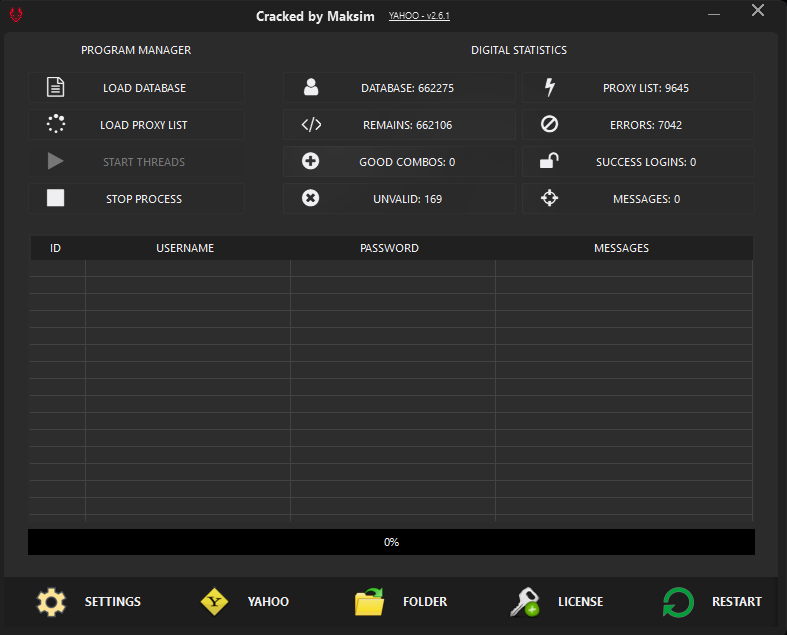
Task: Open the YAHOO - v2.6.1 link
Action: 419,16
